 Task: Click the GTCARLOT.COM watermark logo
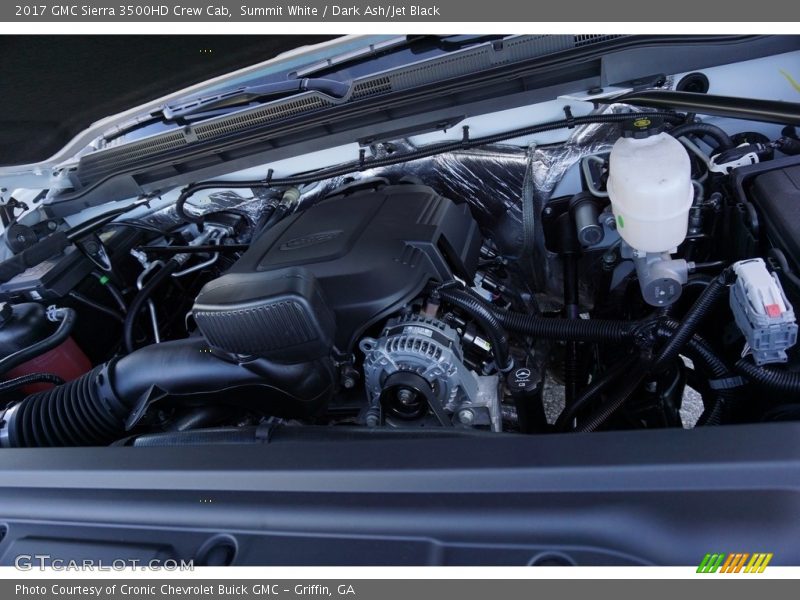pyautogui.click(x=104, y=563)
